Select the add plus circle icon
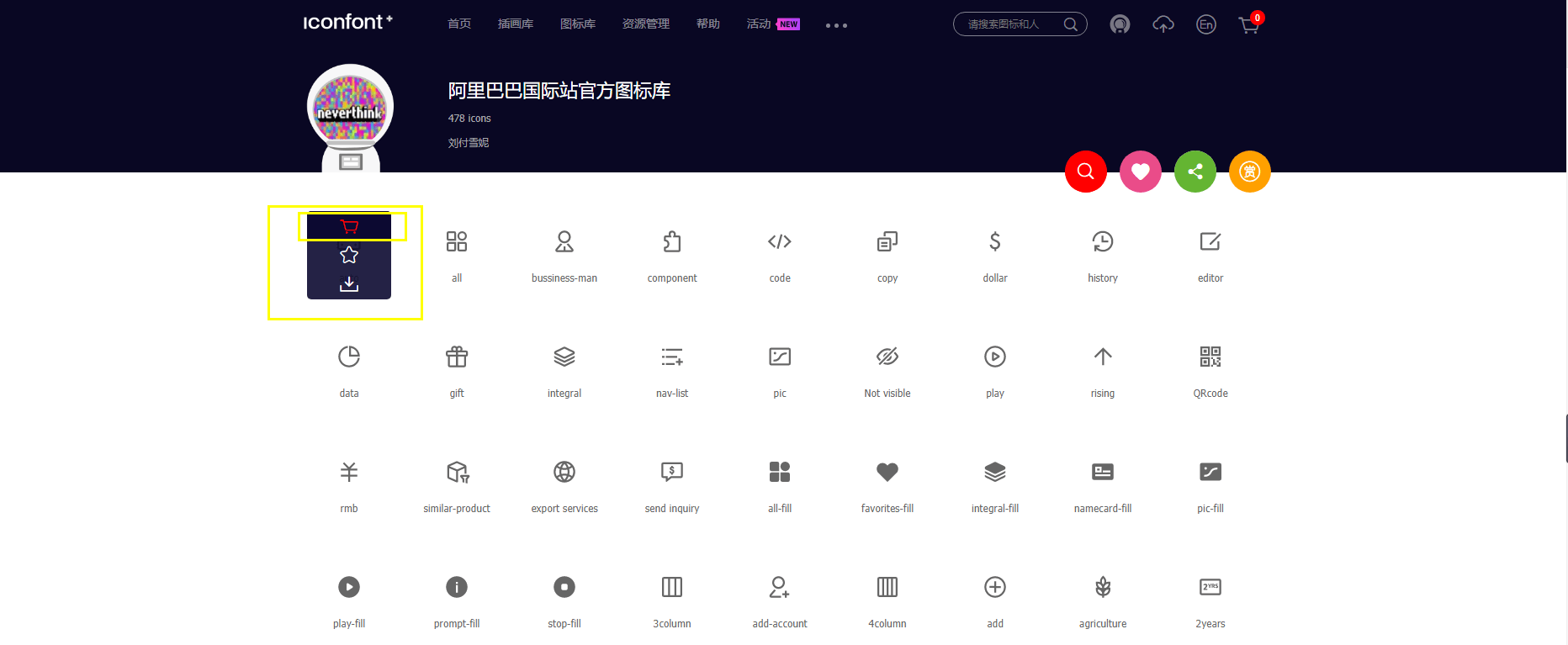This screenshot has width=1568, height=645. point(995,587)
